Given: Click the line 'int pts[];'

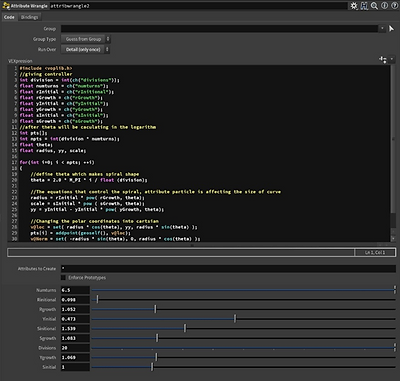Looking at the screenshot, I should (33, 133).
